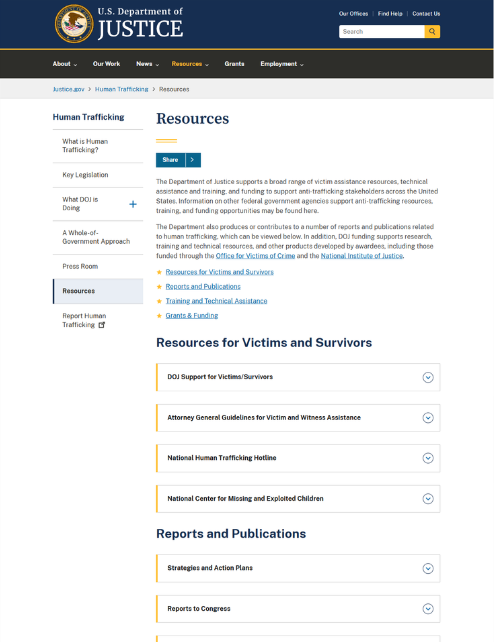Open Report Human Trafficking sidebar link
The height and width of the screenshot is (642, 494).
point(84,320)
